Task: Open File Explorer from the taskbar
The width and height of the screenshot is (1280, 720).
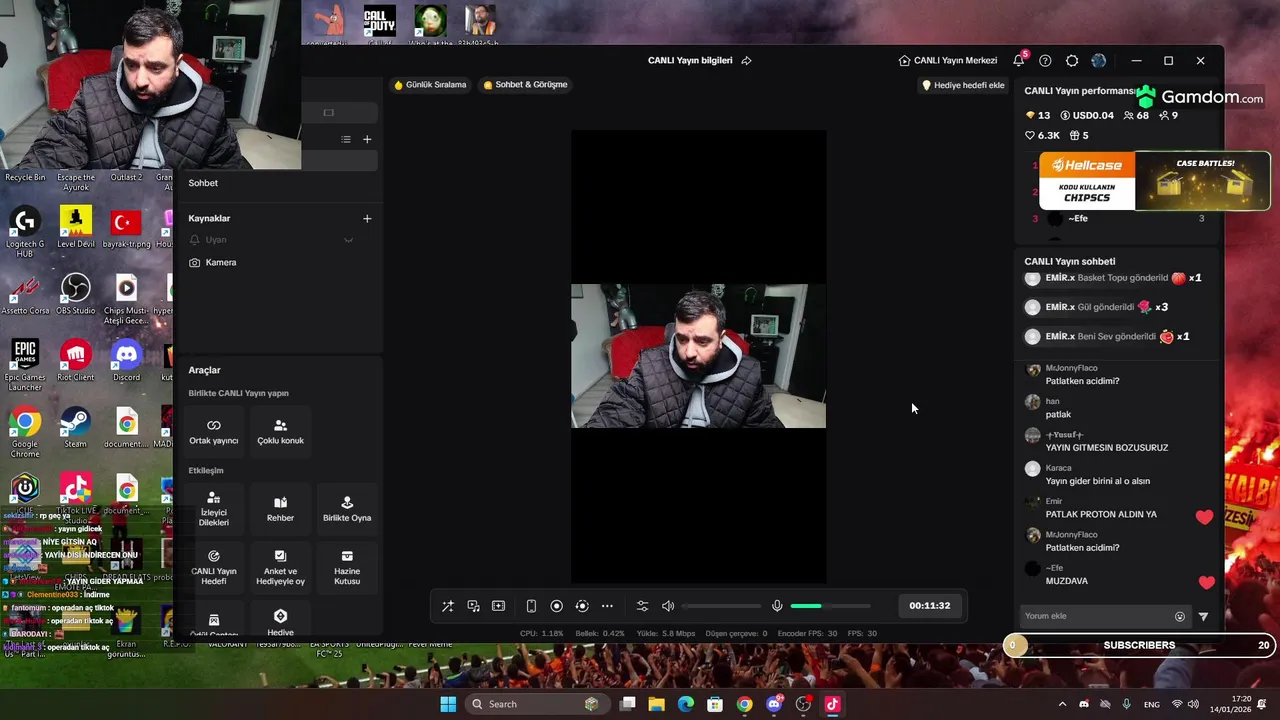Action: pos(657,704)
